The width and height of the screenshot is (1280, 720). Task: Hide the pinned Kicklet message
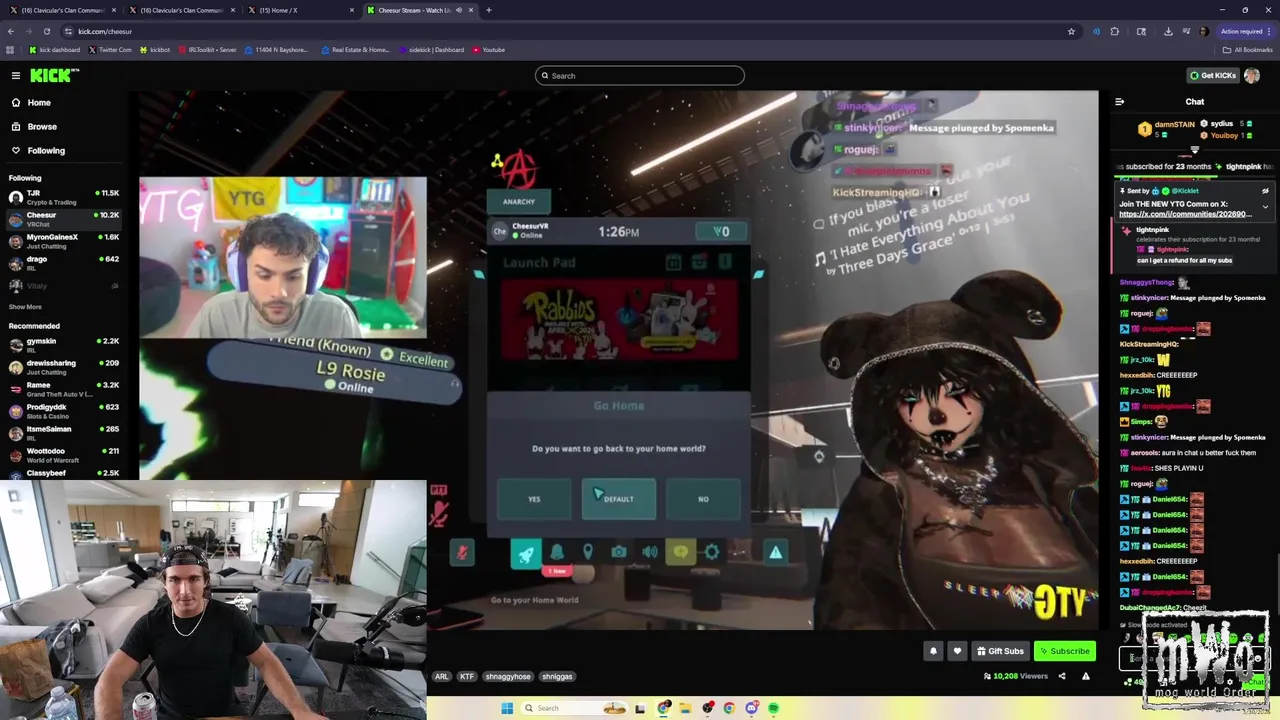click(x=1265, y=191)
